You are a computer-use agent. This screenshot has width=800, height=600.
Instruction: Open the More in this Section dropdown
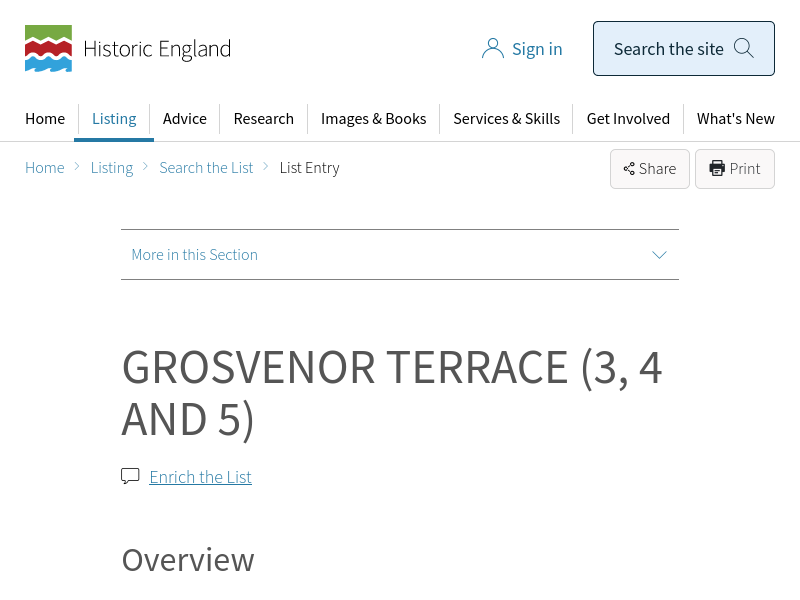pos(195,255)
